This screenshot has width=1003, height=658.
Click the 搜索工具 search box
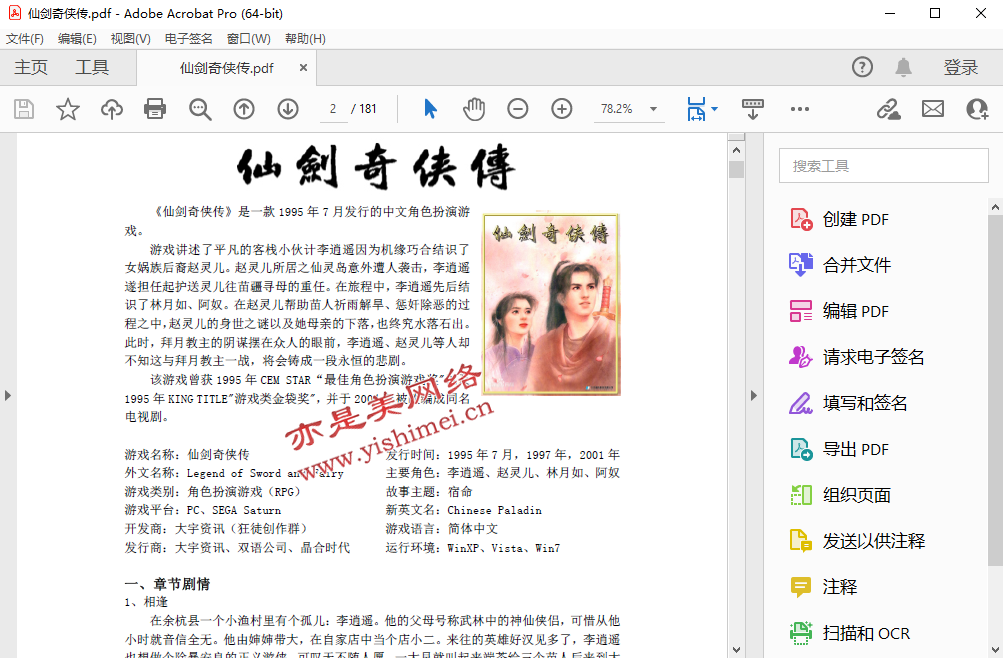pos(883,166)
